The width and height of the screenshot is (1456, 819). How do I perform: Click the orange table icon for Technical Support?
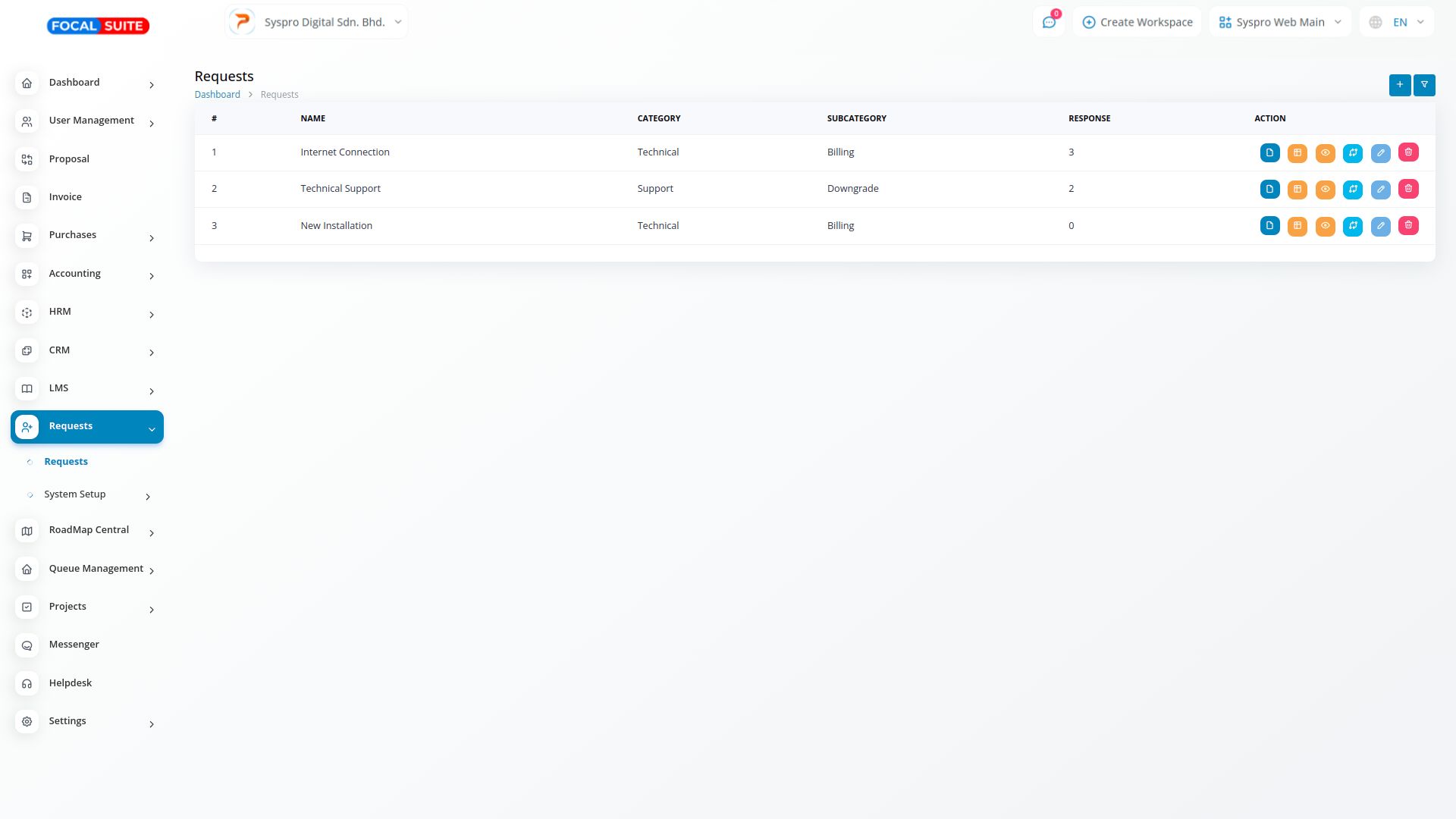[1298, 190]
